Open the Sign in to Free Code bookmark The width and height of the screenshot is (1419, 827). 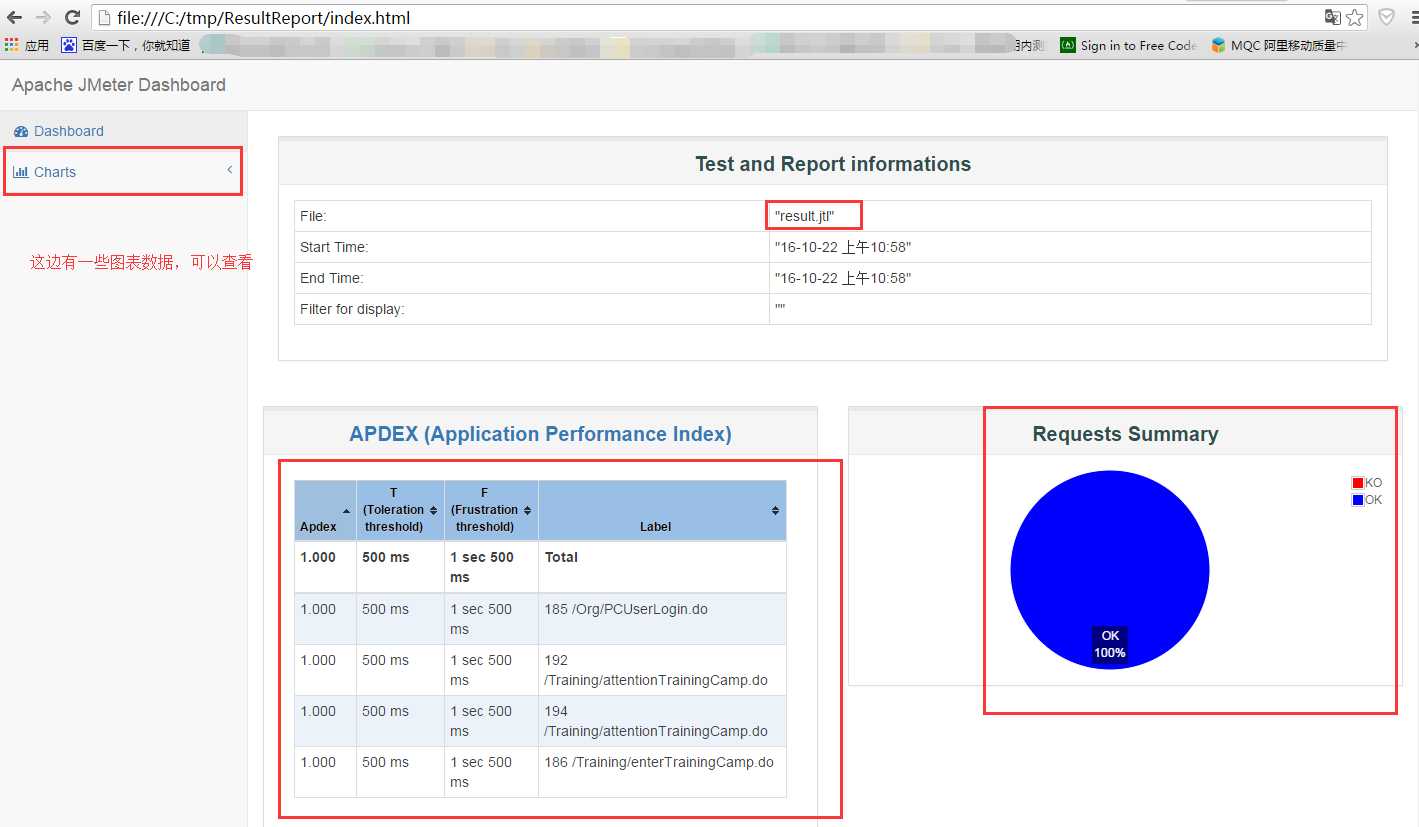1128,45
